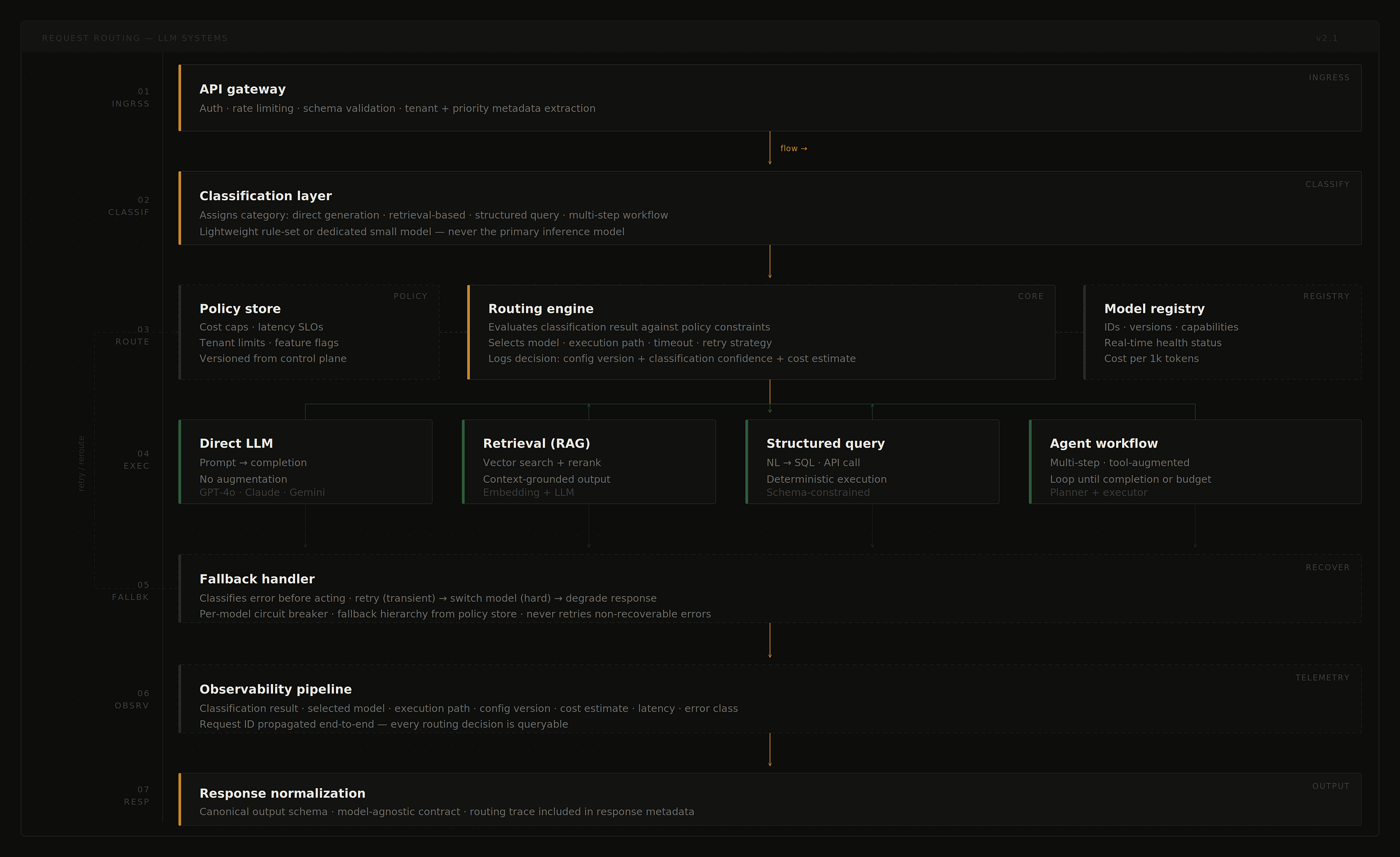This screenshot has width=1400, height=857.
Task: Open the Response normalization block
Action: click(770, 799)
